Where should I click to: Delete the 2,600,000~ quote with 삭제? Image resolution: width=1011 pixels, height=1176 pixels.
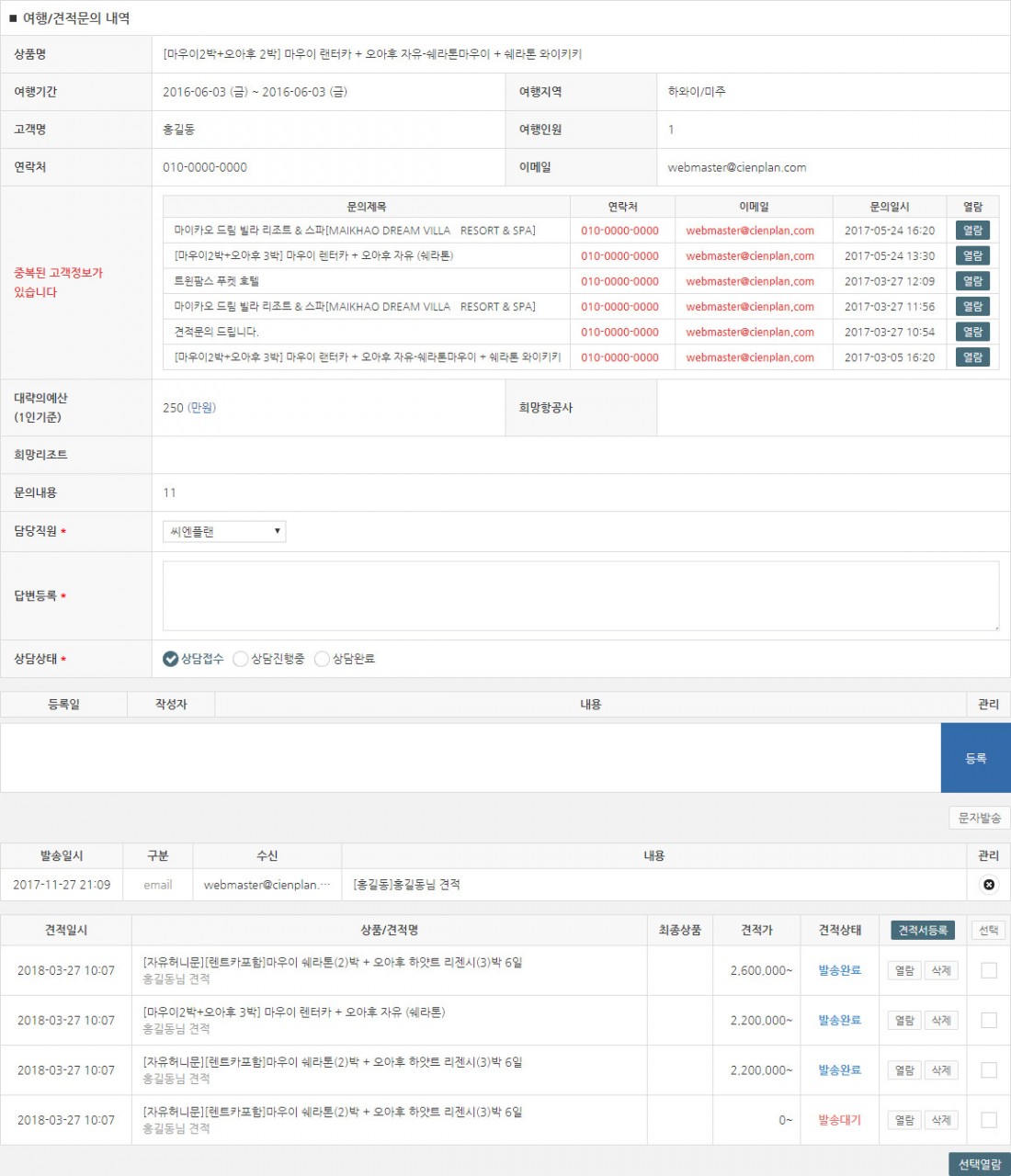(941, 970)
